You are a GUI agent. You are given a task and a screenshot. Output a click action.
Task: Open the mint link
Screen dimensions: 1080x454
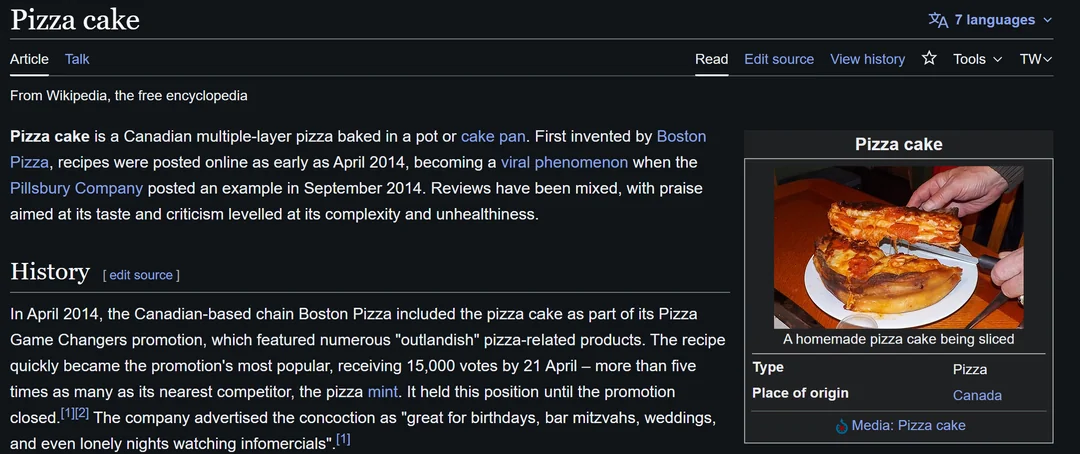point(383,391)
